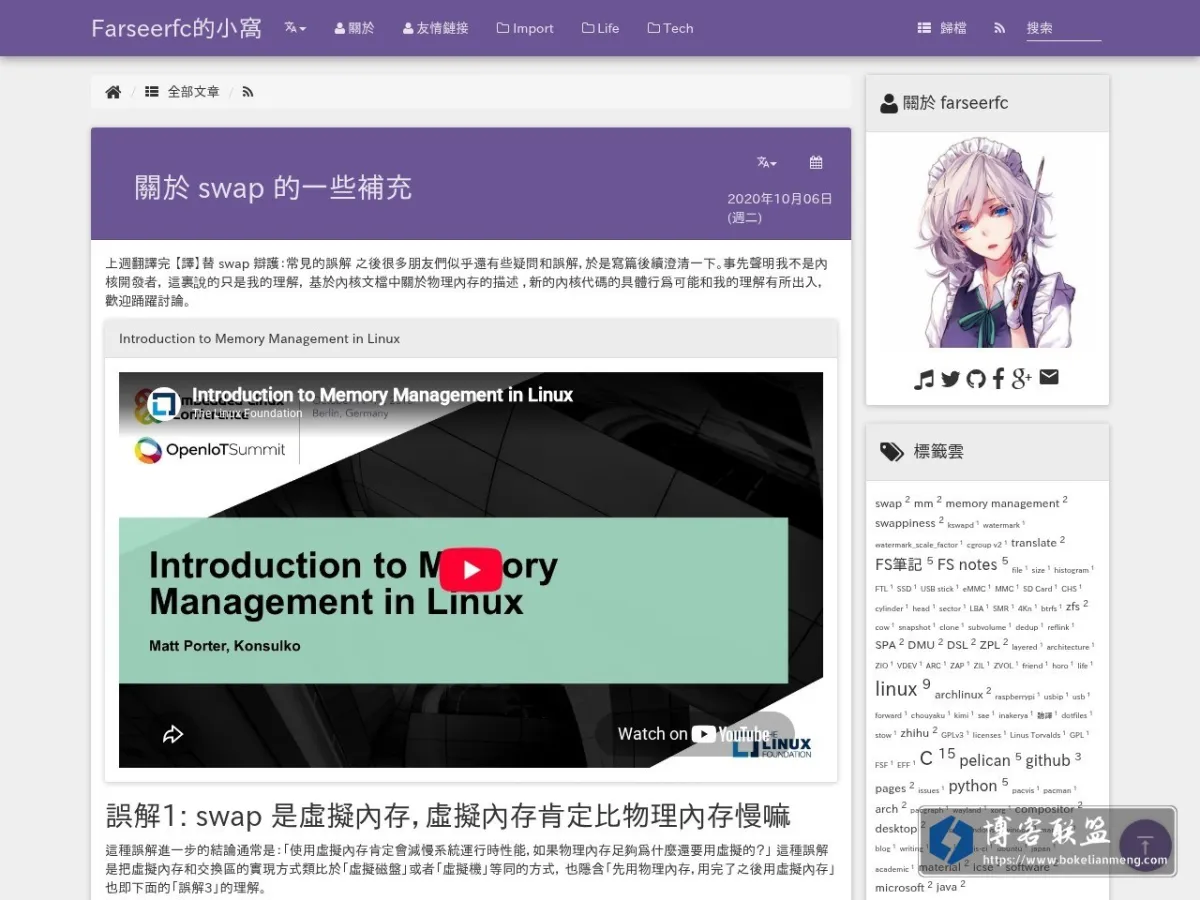1200x900 pixels.
Task: Select the C tag with count 15
Action: pos(926,758)
